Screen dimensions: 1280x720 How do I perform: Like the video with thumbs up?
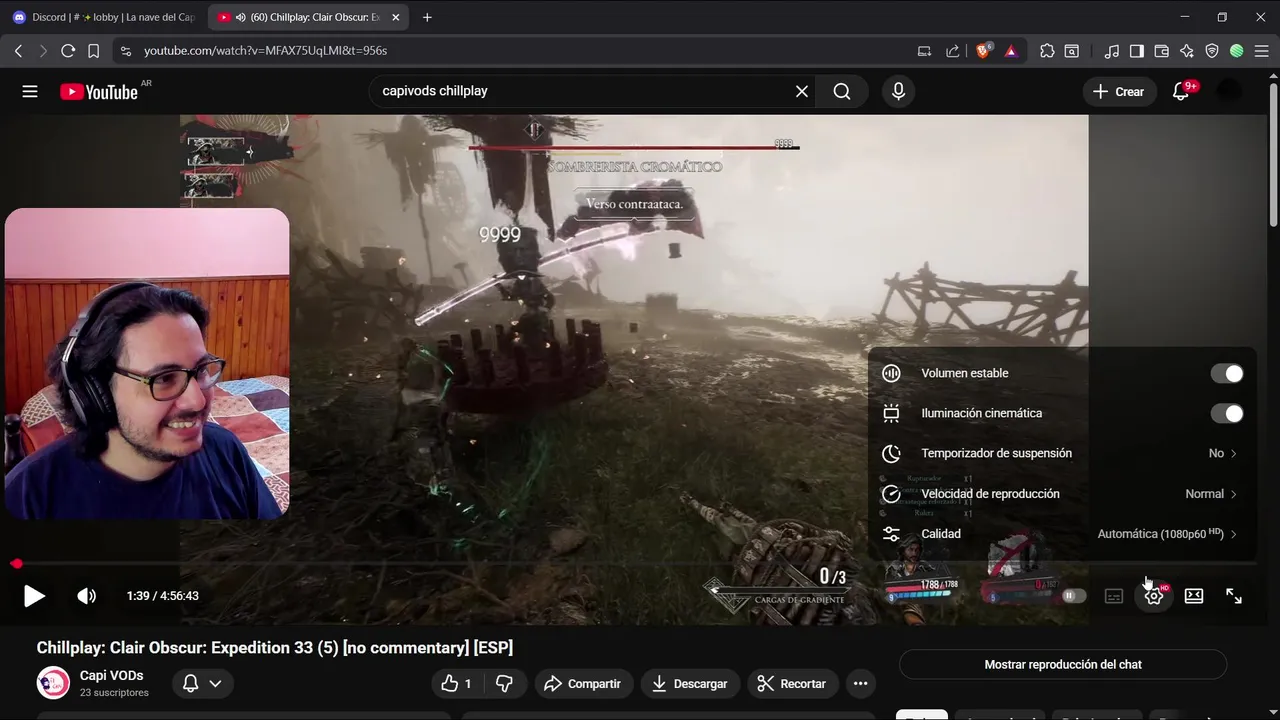tap(457, 684)
